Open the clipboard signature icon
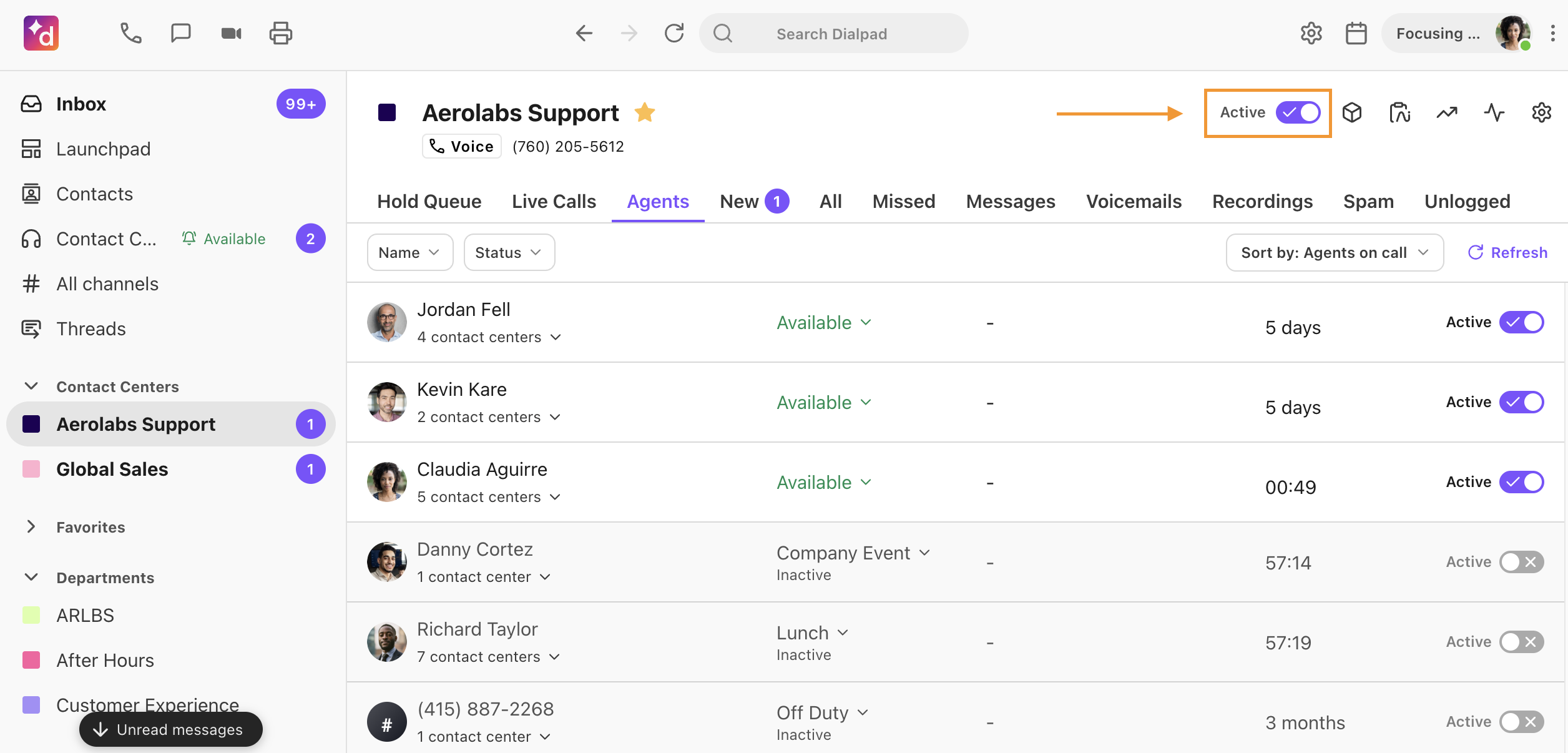This screenshot has width=1568, height=753. click(x=1399, y=112)
